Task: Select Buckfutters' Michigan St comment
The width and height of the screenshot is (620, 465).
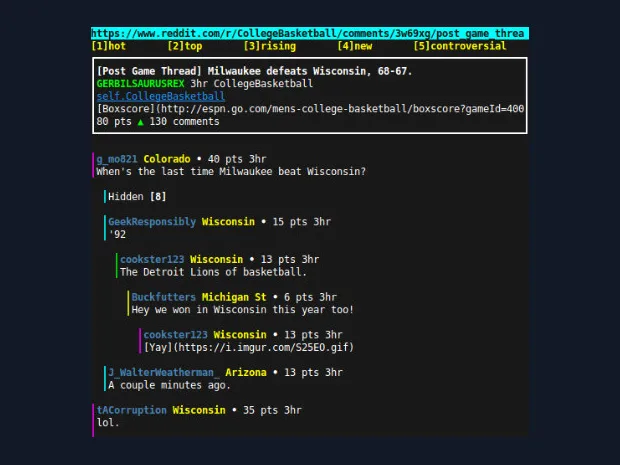Action: (x=241, y=310)
